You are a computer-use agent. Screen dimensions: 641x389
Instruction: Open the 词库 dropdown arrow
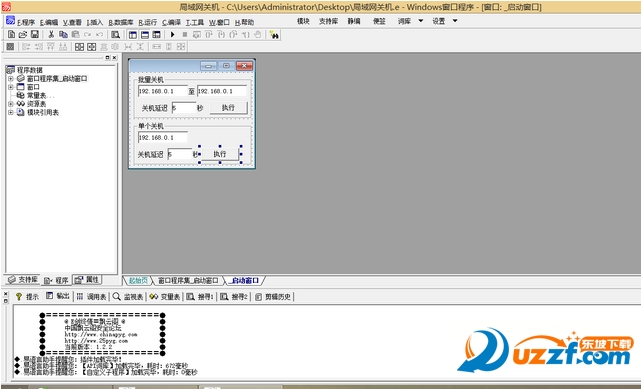coord(421,21)
